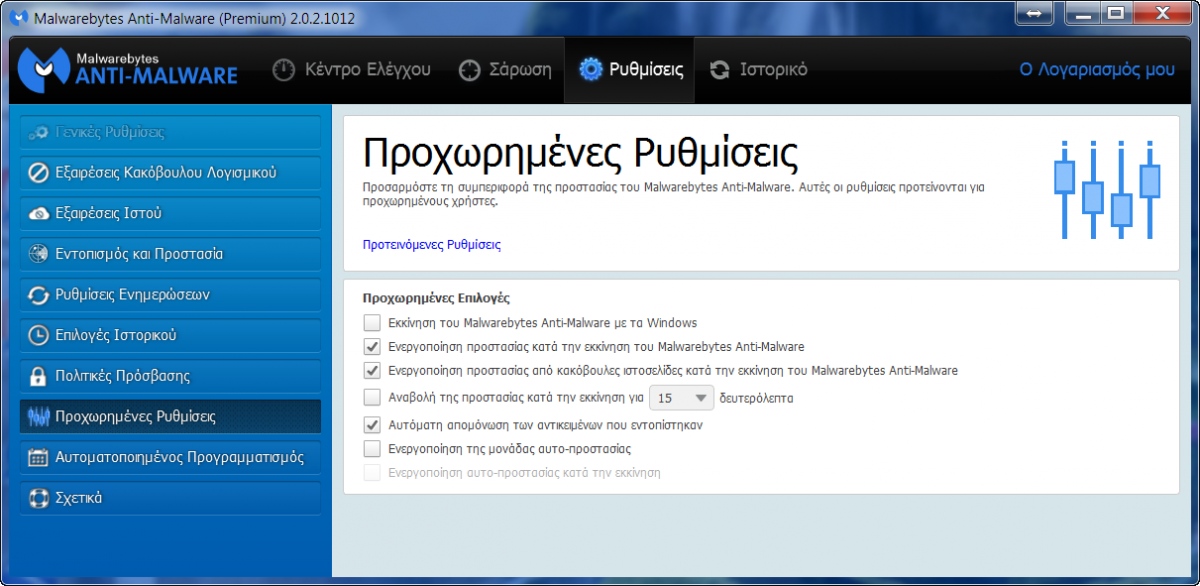The width and height of the screenshot is (1200, 586).
Task: Open the Ιστορικό history tab
Action: 758,69
